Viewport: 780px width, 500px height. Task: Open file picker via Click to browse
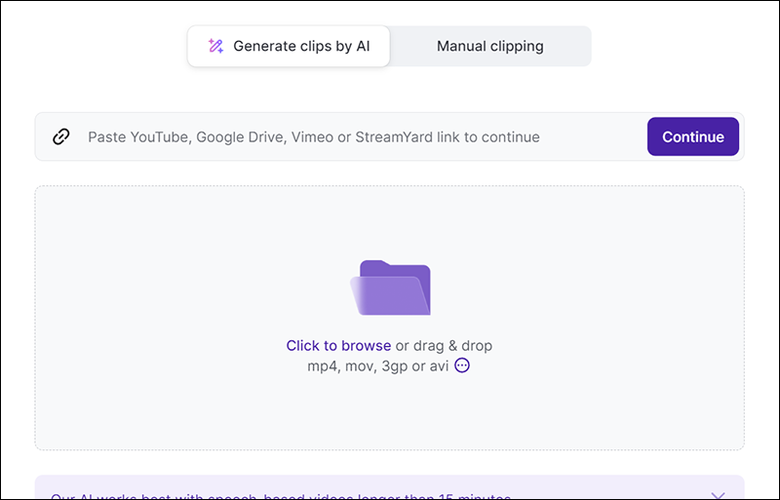point(338,346)
